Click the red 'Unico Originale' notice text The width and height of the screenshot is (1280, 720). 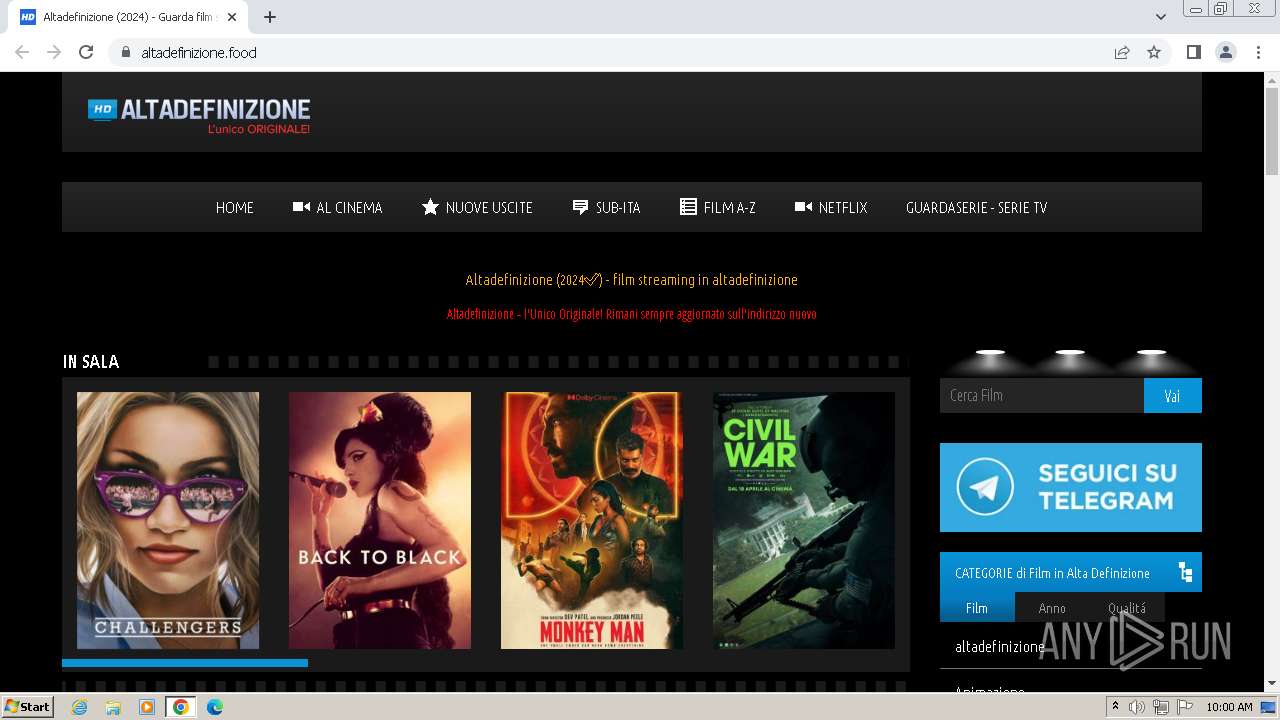click(x=632, y=314)
